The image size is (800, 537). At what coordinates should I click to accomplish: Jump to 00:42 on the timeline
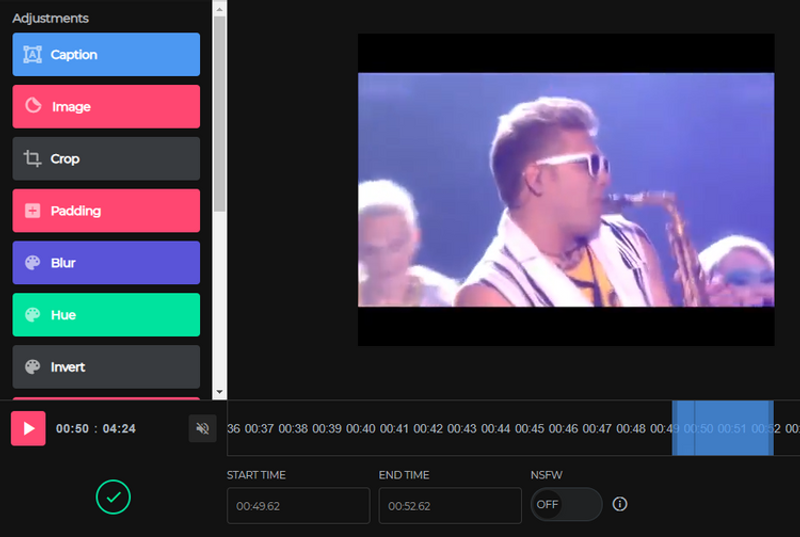428,428
